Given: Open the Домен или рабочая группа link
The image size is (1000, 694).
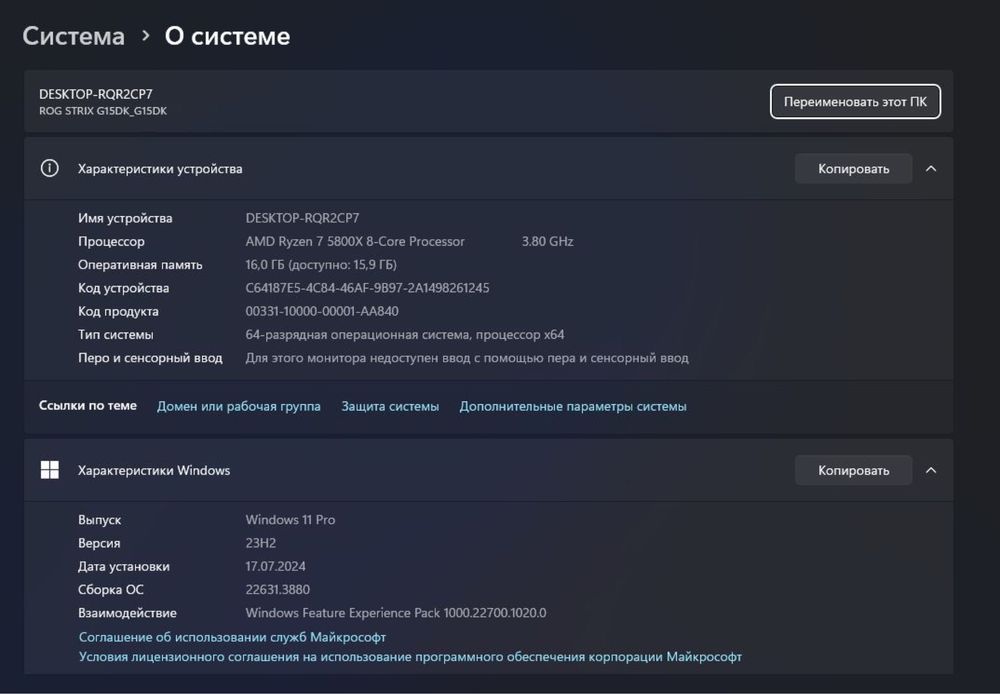Looking at the screenshot, I should point(239,406).
